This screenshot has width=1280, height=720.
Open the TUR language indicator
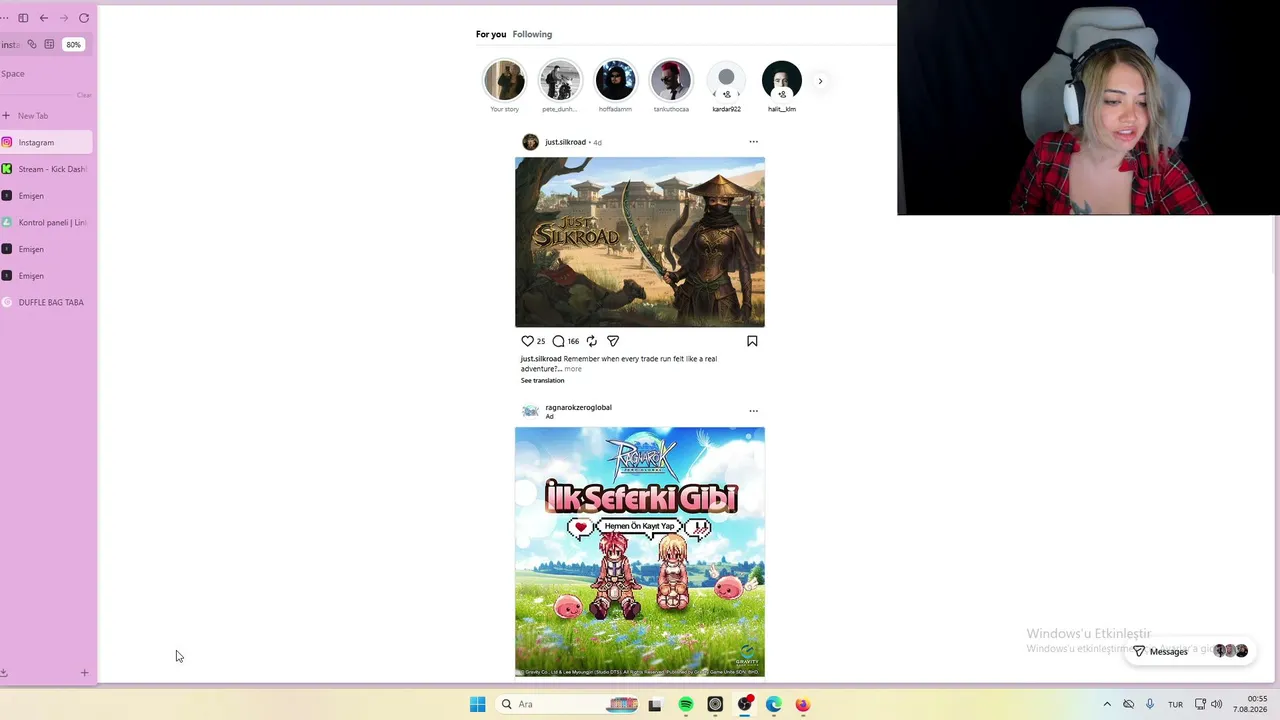[x=1176, y=705]
